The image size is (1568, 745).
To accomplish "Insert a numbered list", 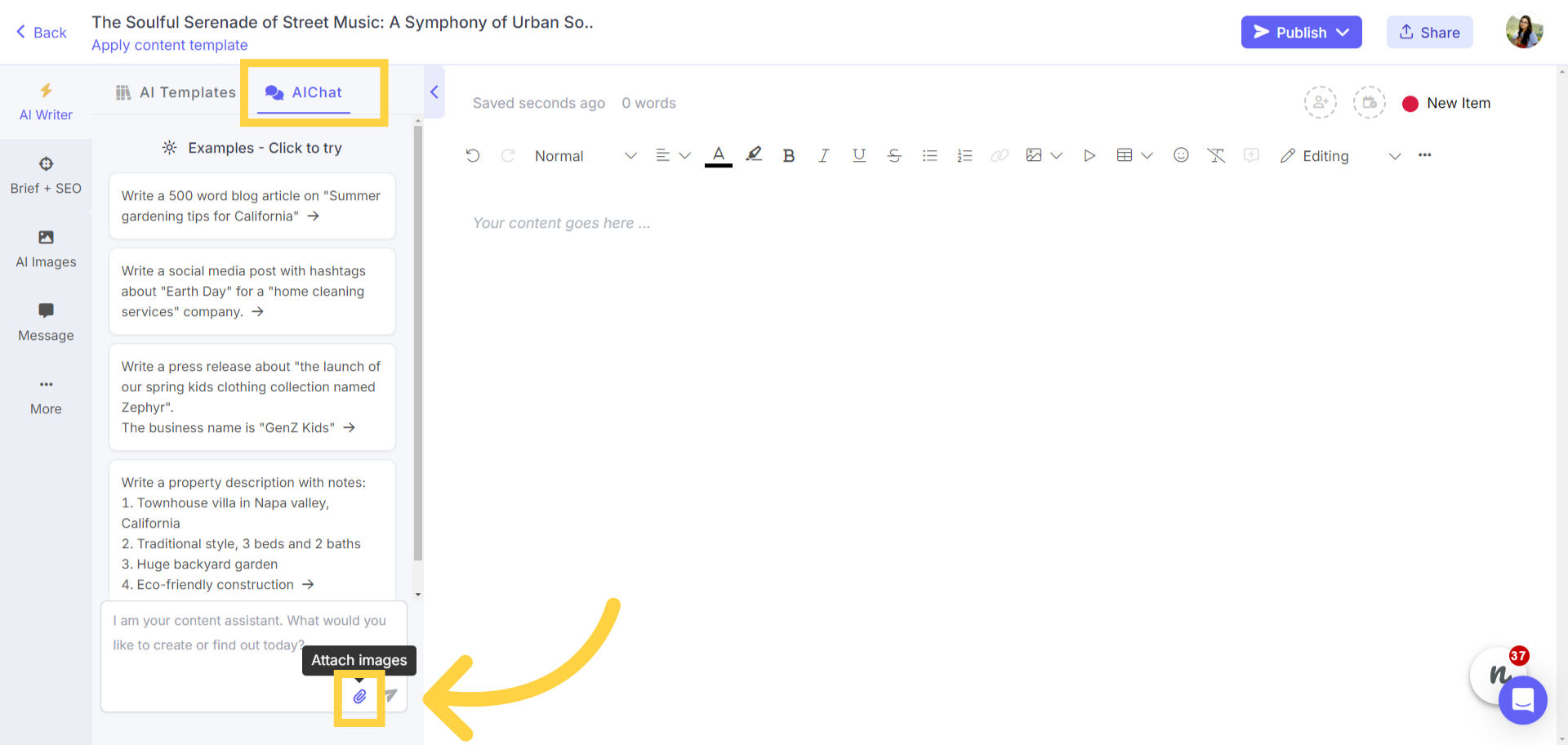I will tap(964, 155).
